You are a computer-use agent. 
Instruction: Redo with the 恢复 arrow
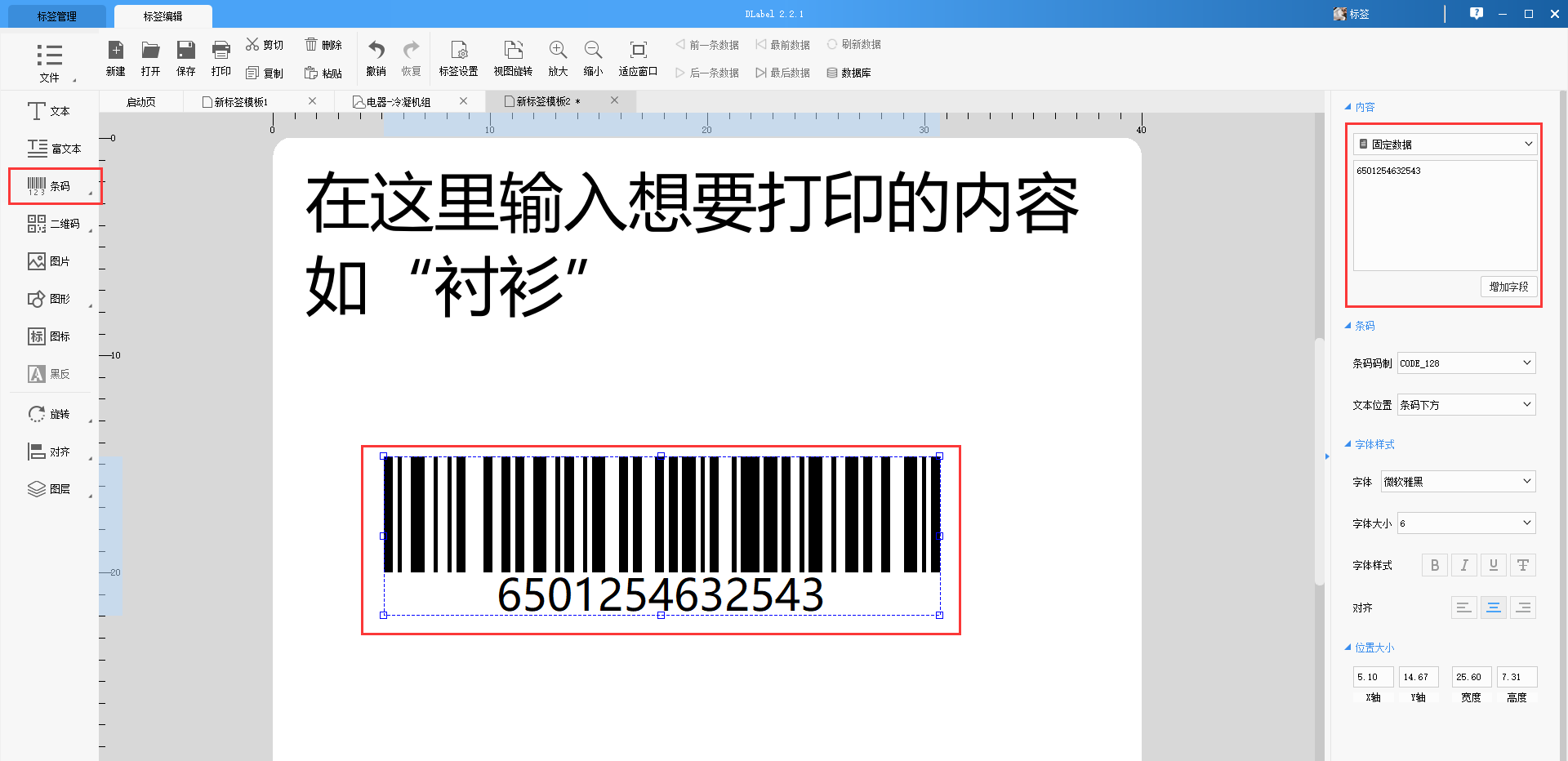tap(412, 50)
